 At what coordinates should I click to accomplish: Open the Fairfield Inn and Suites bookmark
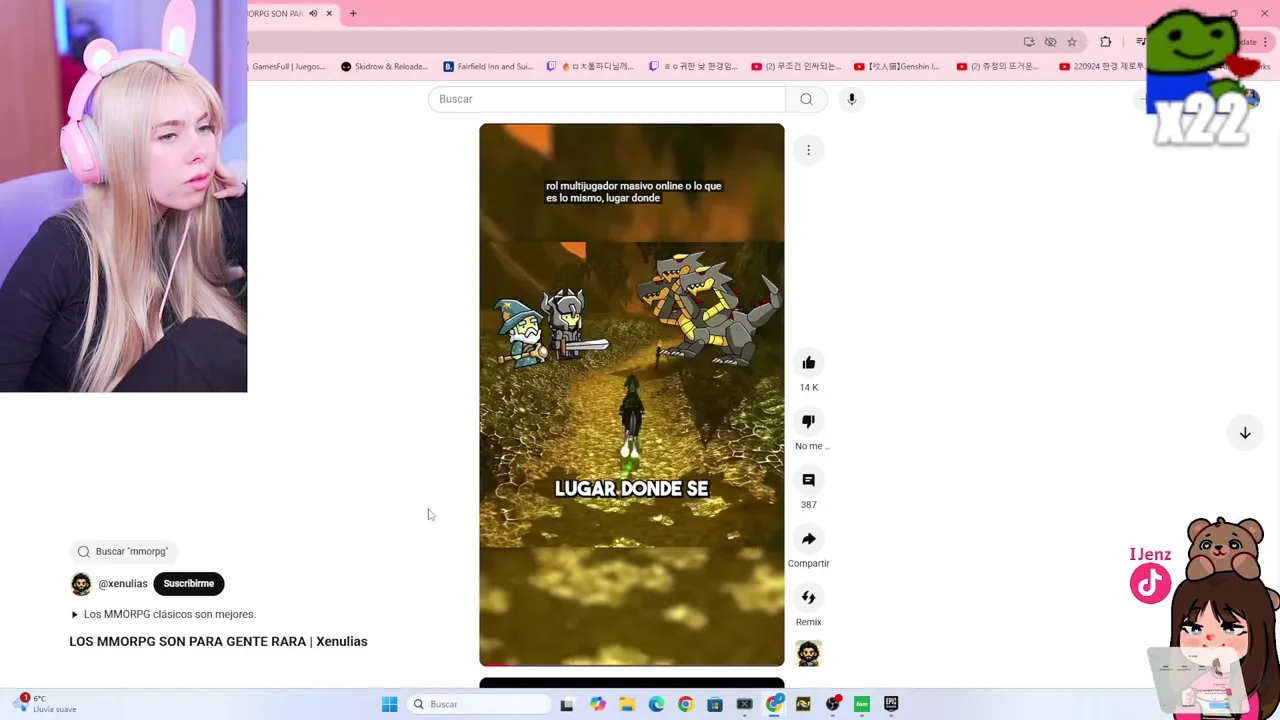pos(488,67)
